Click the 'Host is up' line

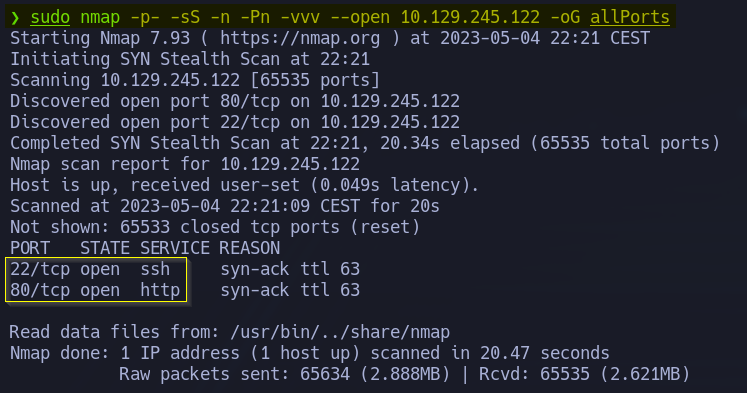point(244,185)
